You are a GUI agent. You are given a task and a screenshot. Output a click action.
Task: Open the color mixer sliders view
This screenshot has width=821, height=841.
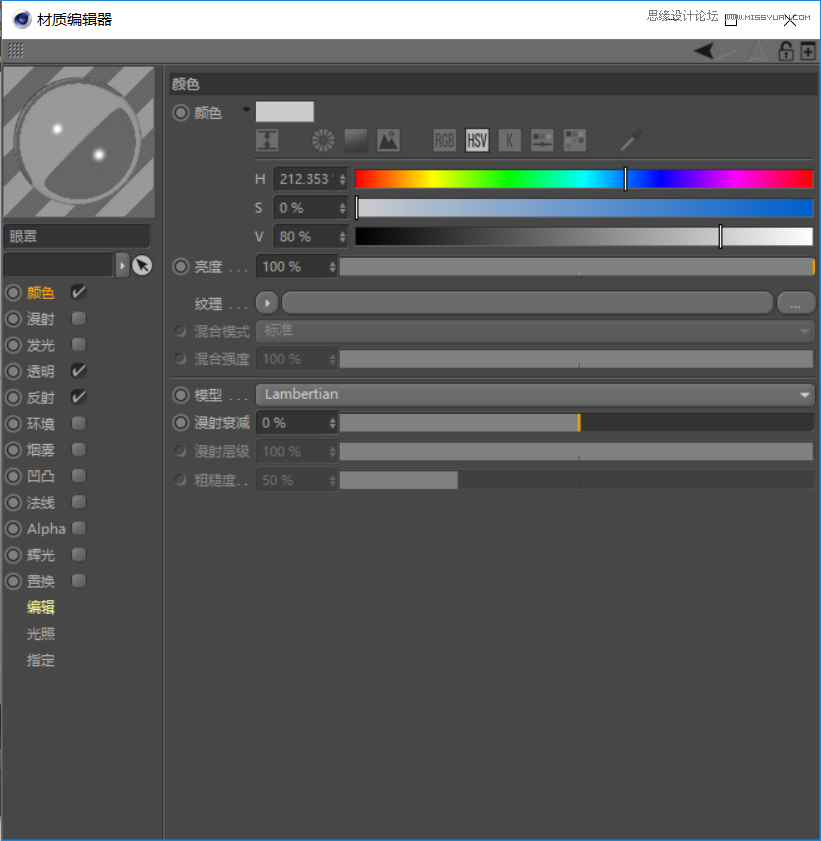pos(541,140)
